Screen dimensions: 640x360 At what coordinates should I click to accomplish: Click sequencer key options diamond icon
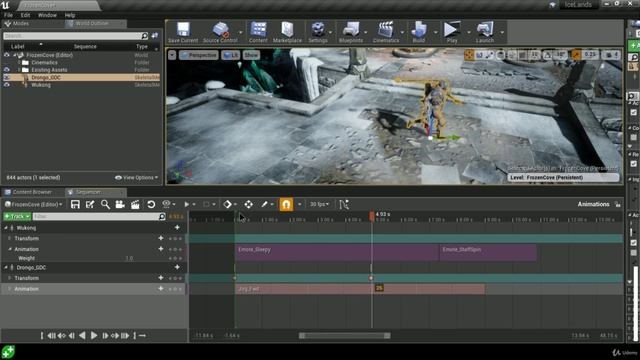click(x=227, y=204)
